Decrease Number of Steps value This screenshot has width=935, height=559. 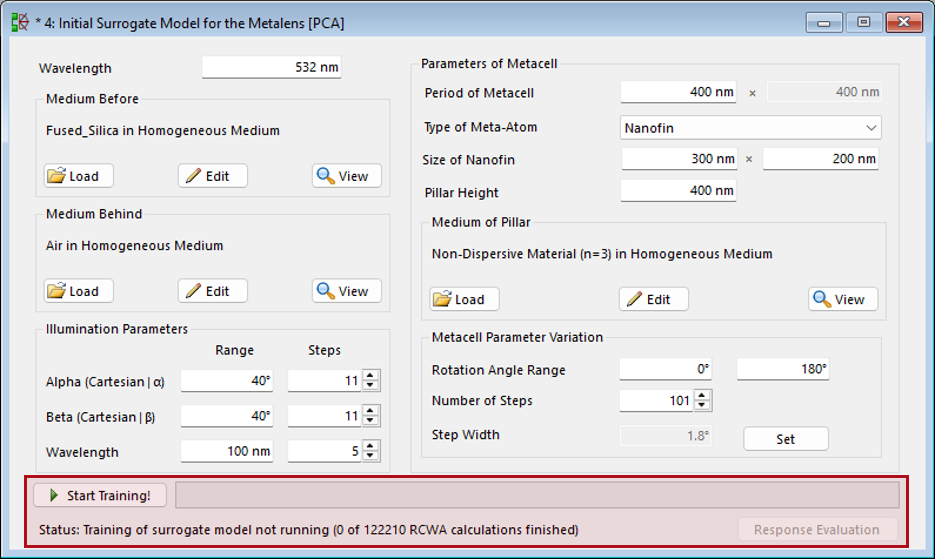pyautogui.click(x=702, y=406)
